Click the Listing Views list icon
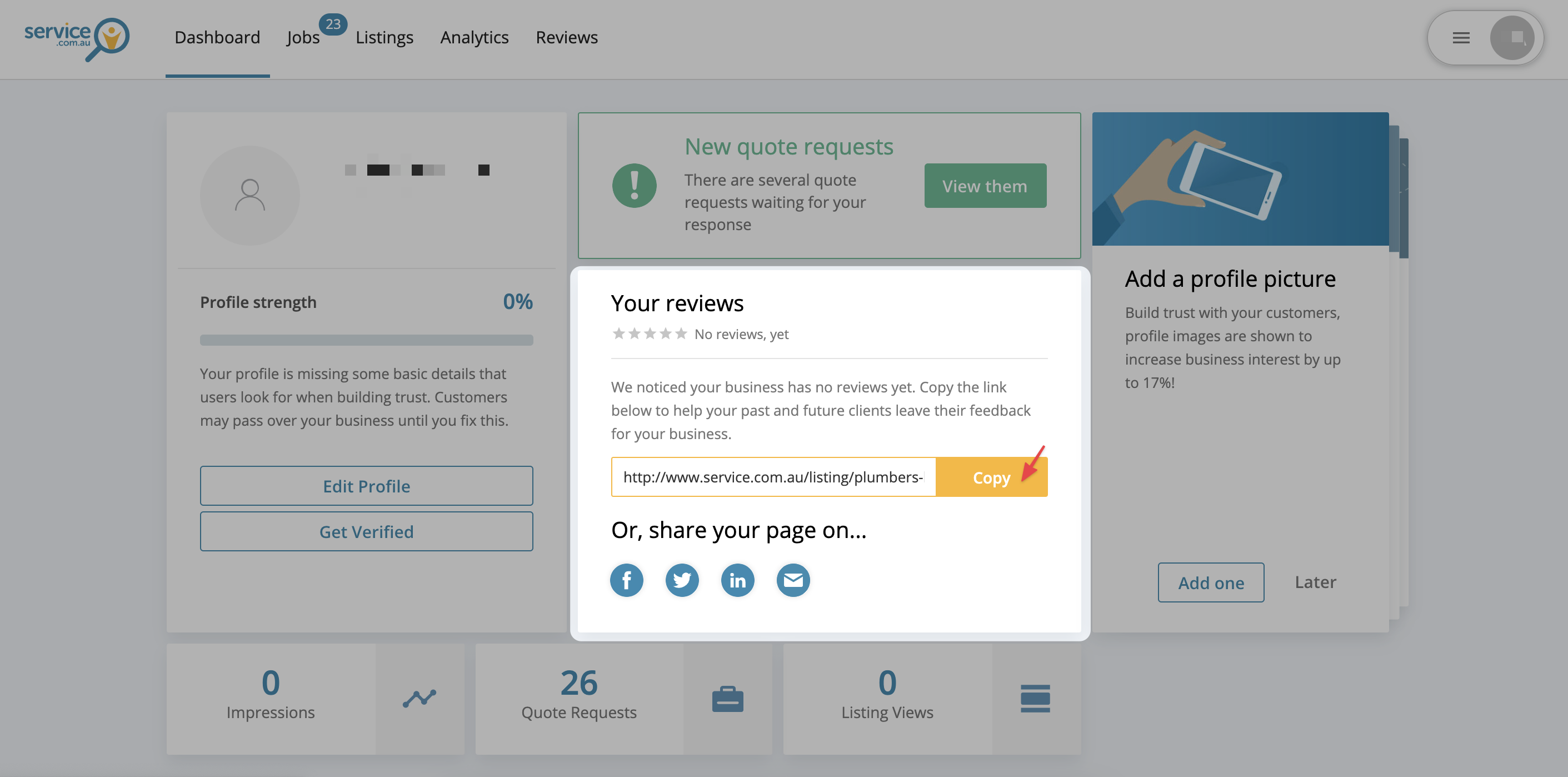The image size is (1568, 777). 1035,699
